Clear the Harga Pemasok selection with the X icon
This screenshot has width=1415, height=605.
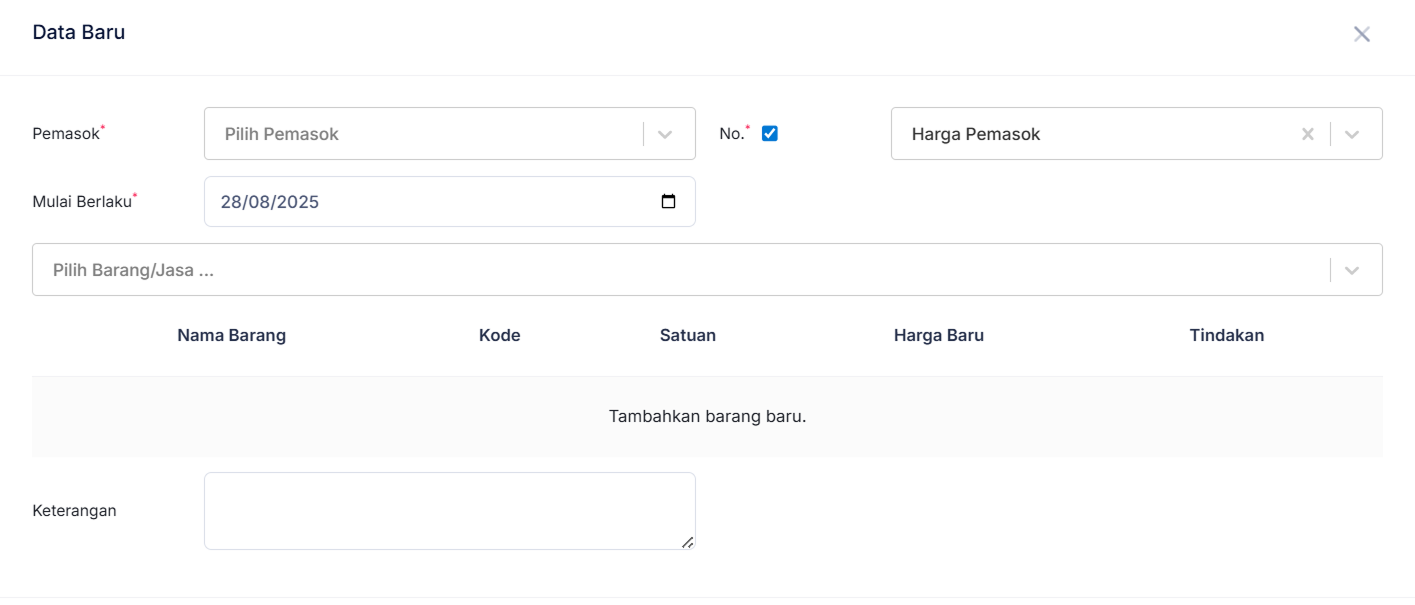[x=1308, y=133]
